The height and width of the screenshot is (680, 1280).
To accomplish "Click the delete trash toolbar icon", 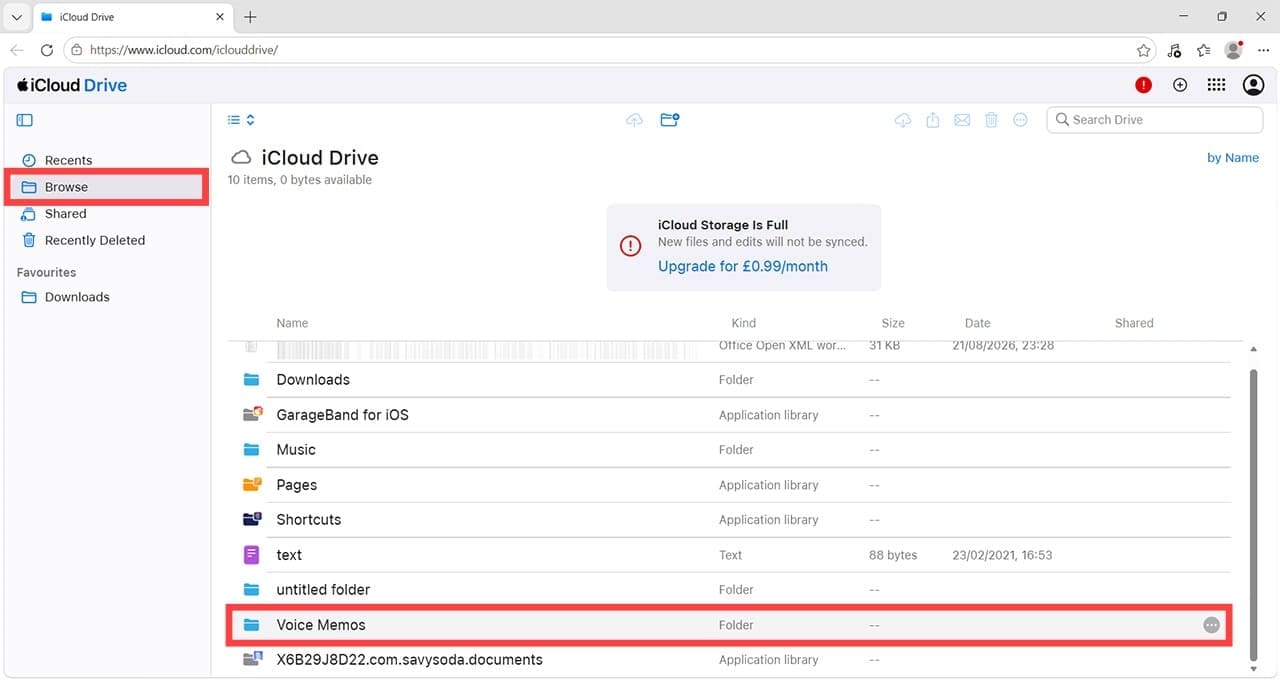I will 991,120.
